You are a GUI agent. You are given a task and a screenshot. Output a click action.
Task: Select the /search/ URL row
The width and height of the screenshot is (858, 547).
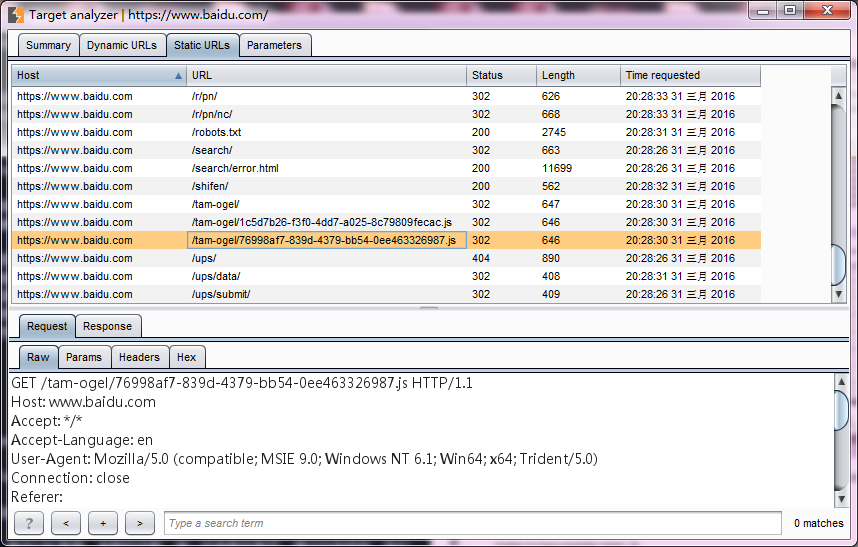point(386,150)
